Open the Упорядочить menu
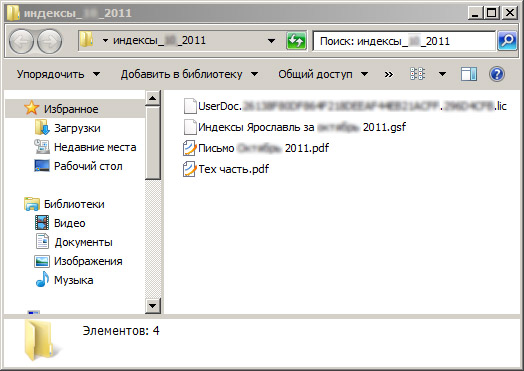Image resolution: width=524 pixels, height=371 pixels. (x=58, y=74)
